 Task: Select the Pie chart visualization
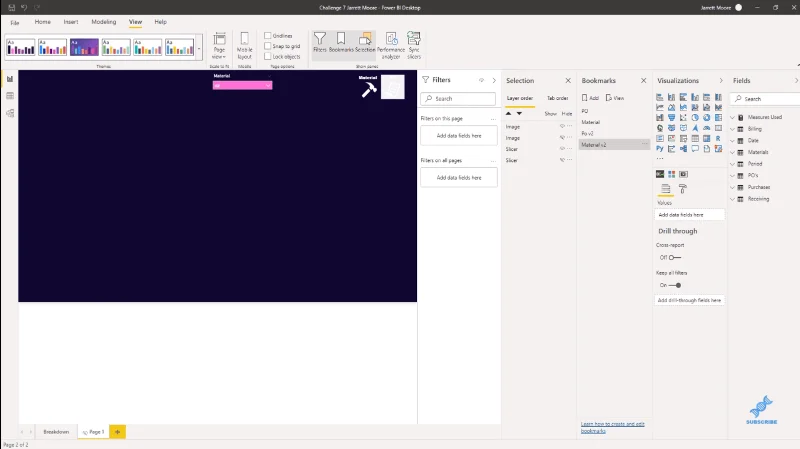(x=695, y=117)
